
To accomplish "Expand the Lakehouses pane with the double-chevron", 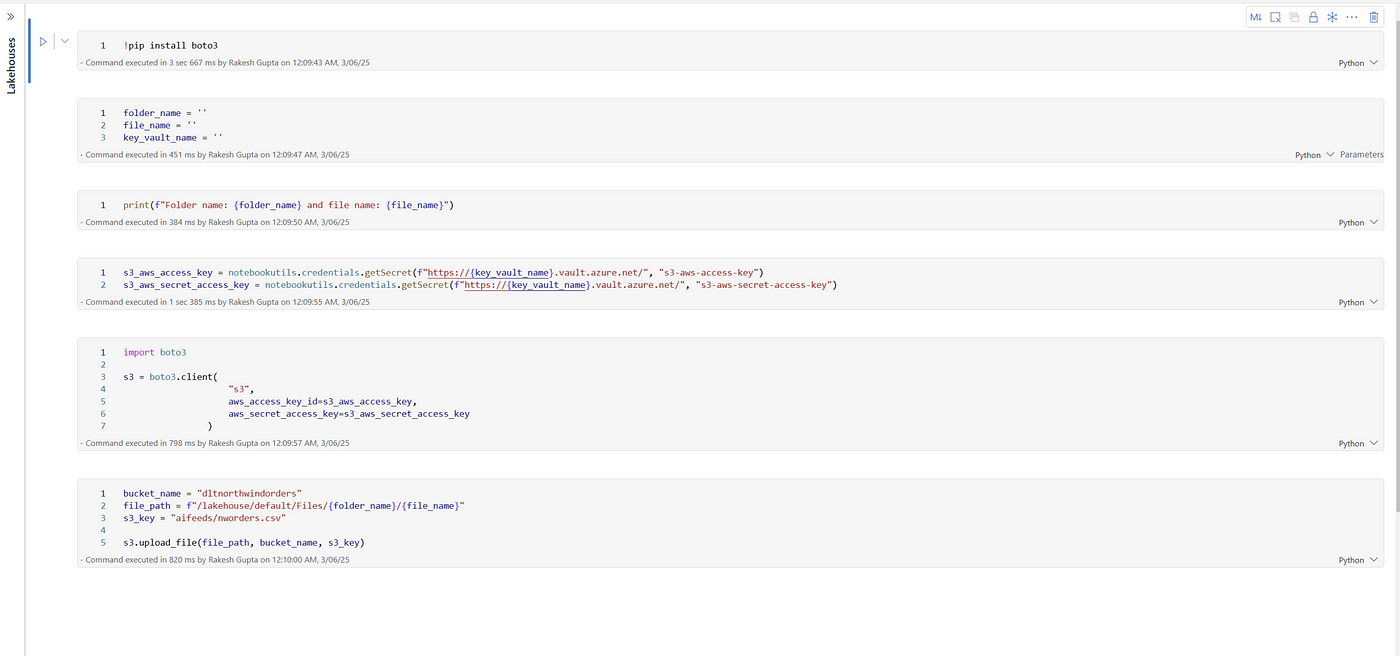I will (x=11, y=16).
